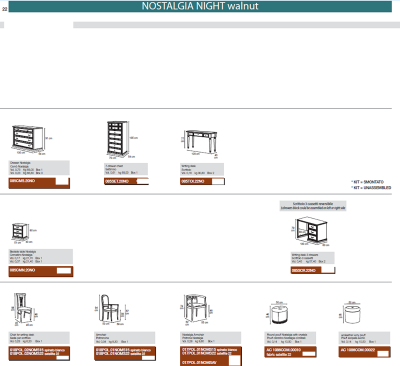400x366 pixels.
Task: Click the 3-drawer writing desk code bar
Action: (x=313, y=270)
